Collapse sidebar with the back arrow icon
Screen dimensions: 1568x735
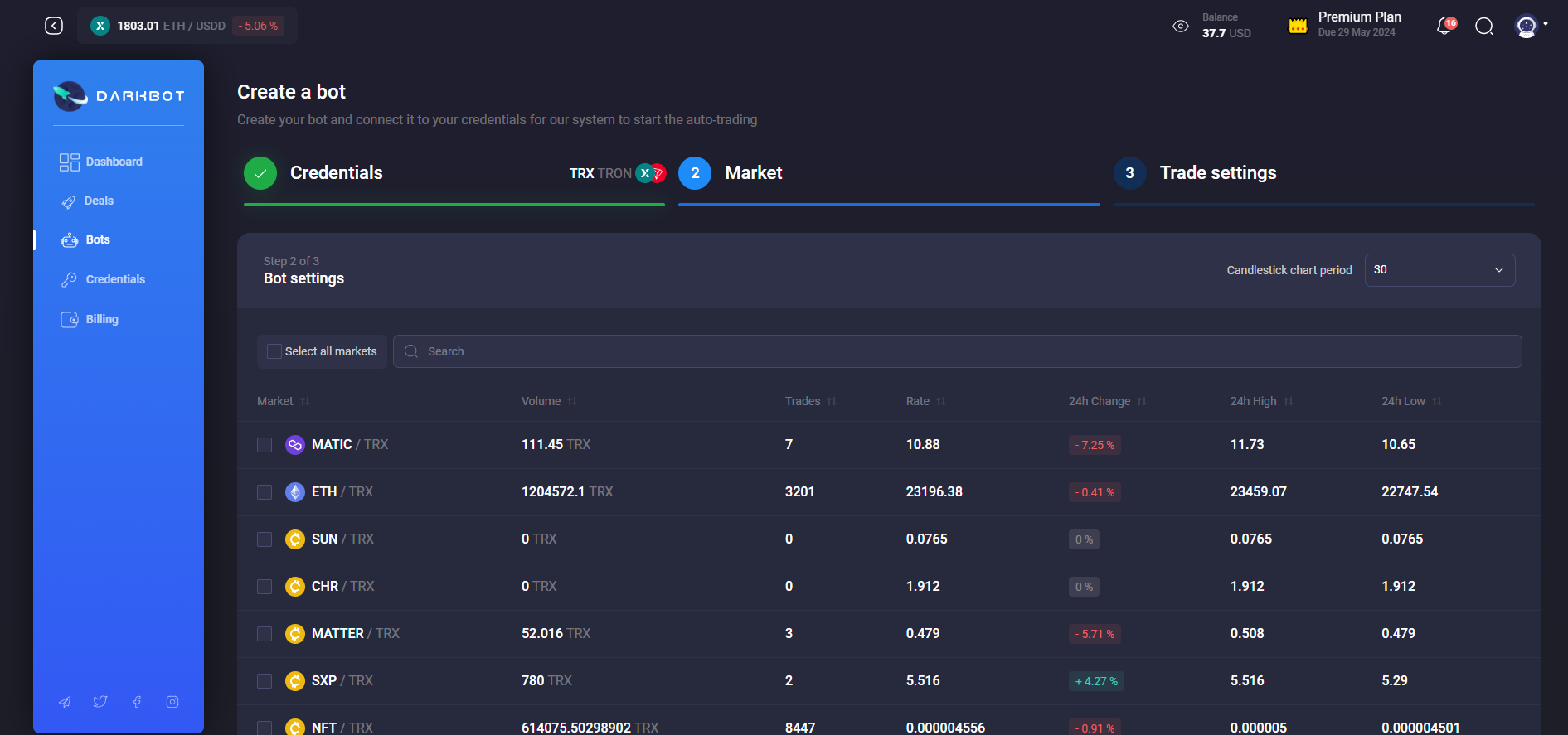point(54,26)
